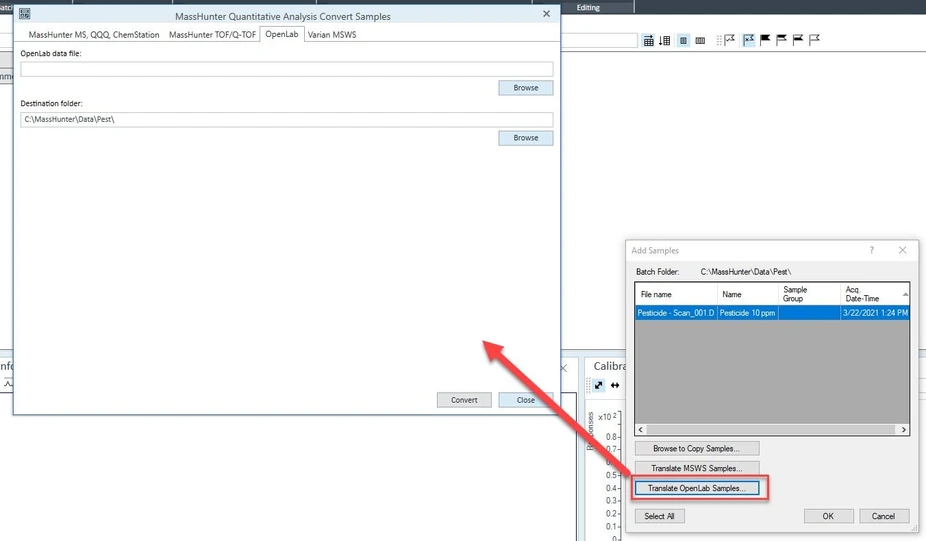Confirm Add Samples with OK
Viewport: 926px width, 541px height.
pyautogui.click(x=828, y=516)
